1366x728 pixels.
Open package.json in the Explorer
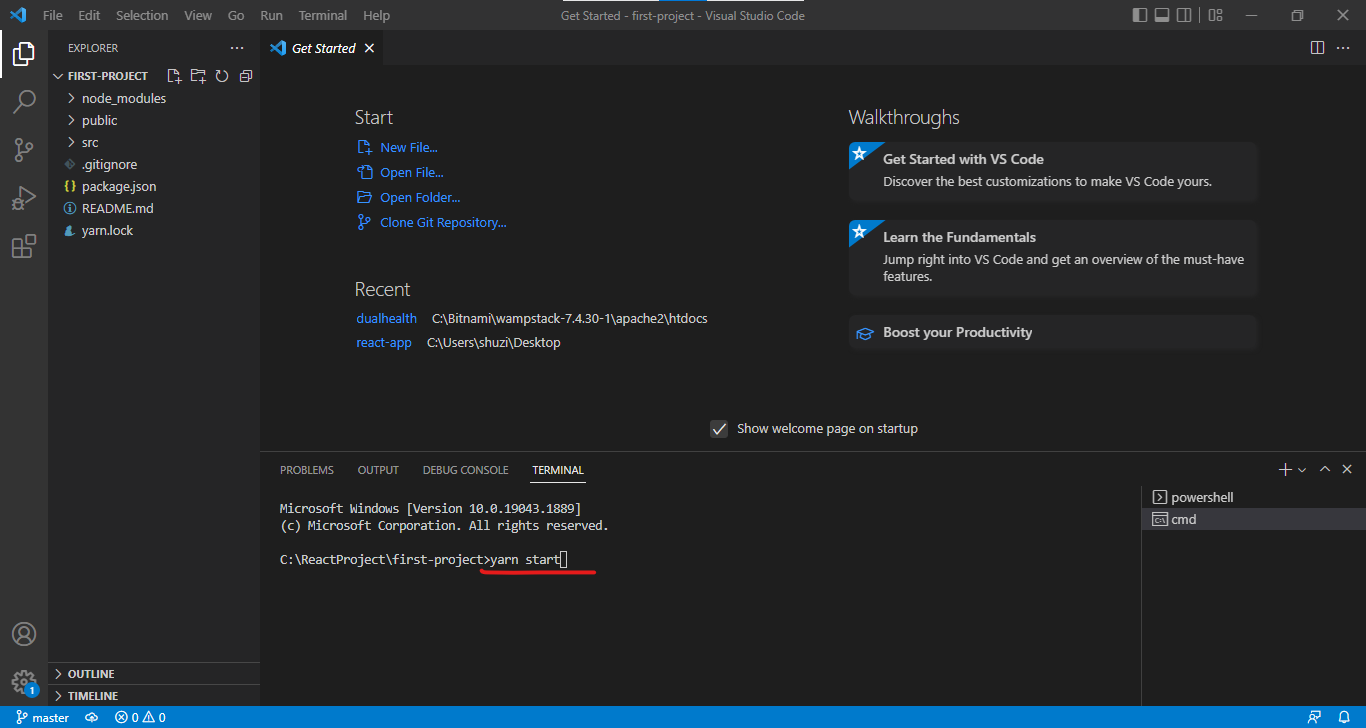[x=154, y=186]
